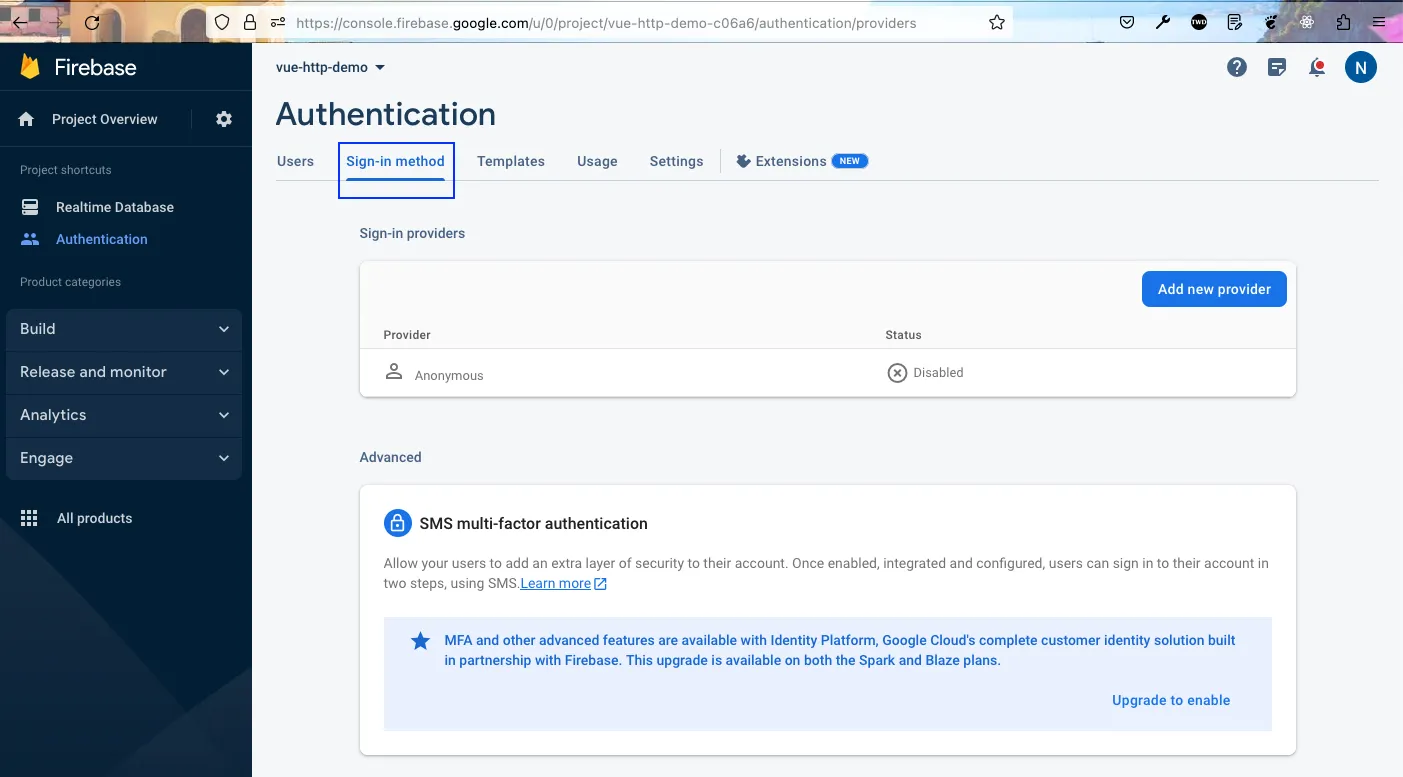Go back in browser history
The height and width of the screenshot is (777, 1403).
click(19, 22)
